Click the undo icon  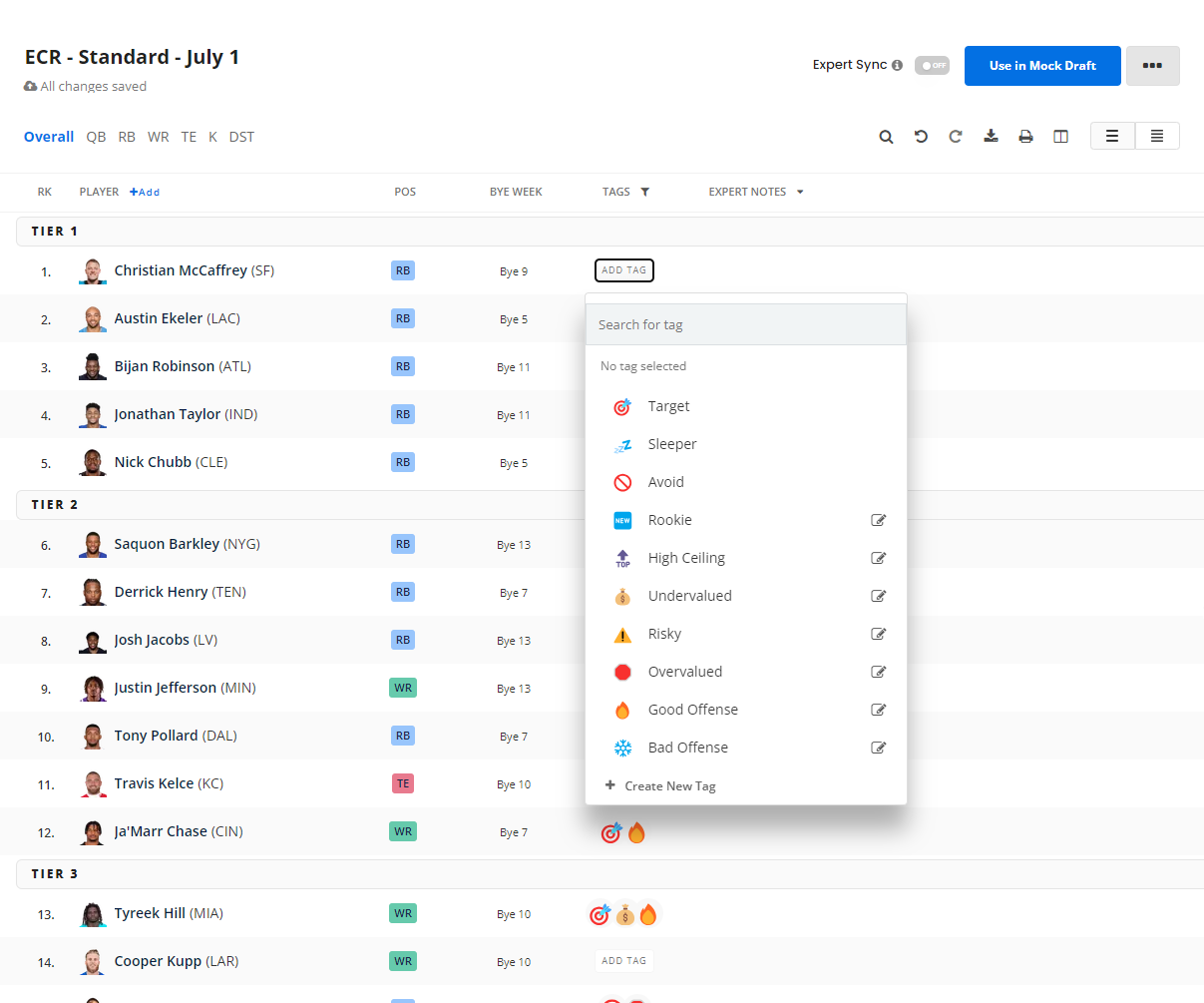coord(921,136)
